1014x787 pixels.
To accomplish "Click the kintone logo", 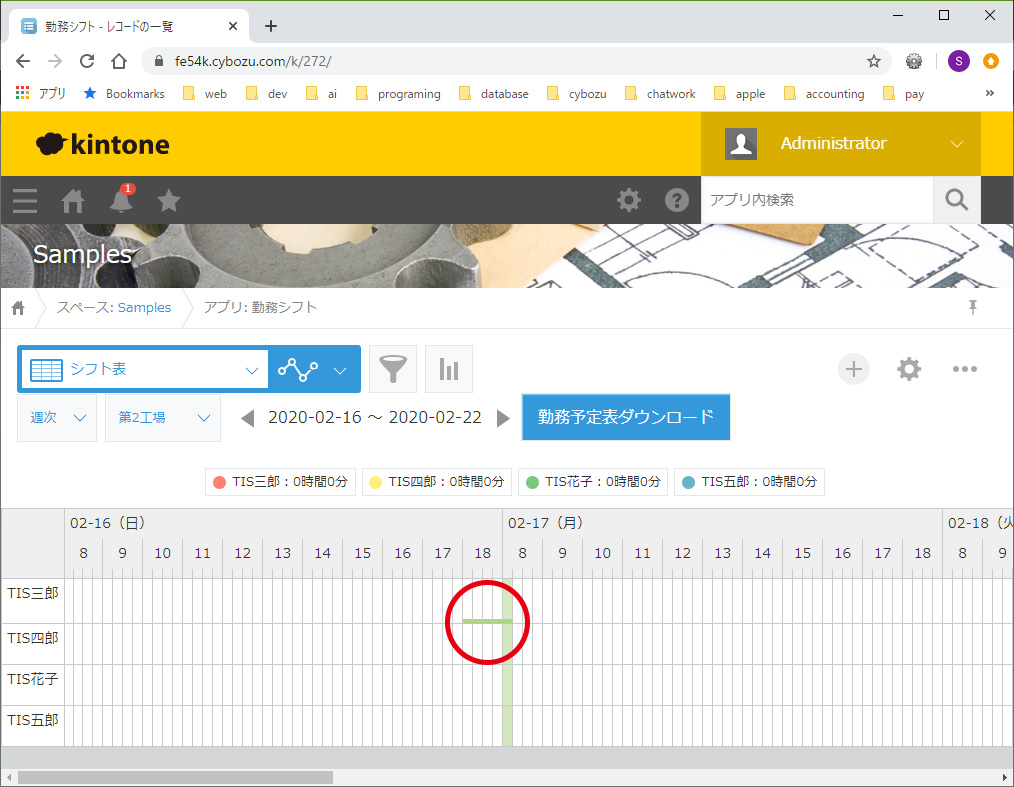I will (x=102, y=144).
